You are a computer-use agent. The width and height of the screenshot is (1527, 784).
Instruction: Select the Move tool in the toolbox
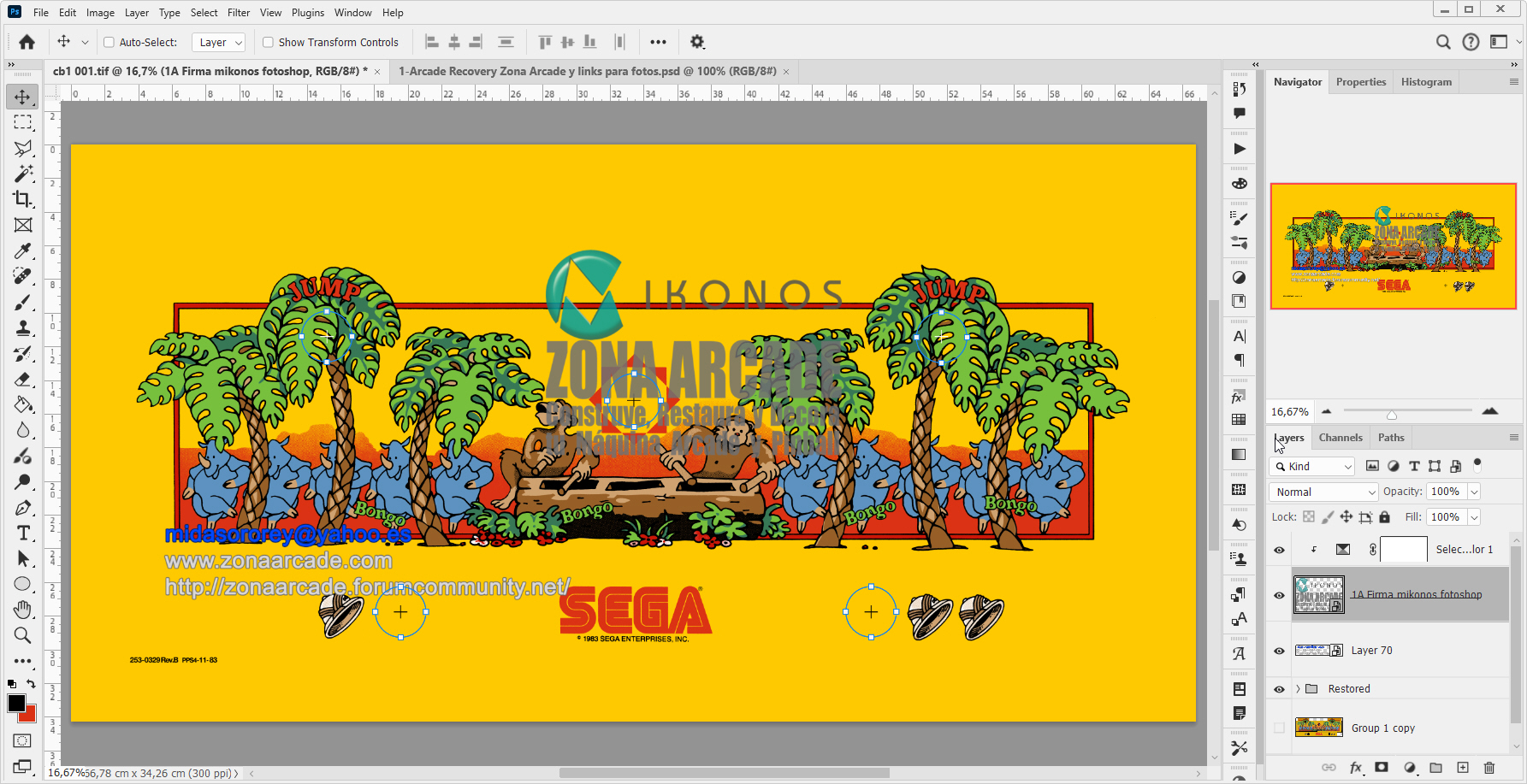(23, 97)
